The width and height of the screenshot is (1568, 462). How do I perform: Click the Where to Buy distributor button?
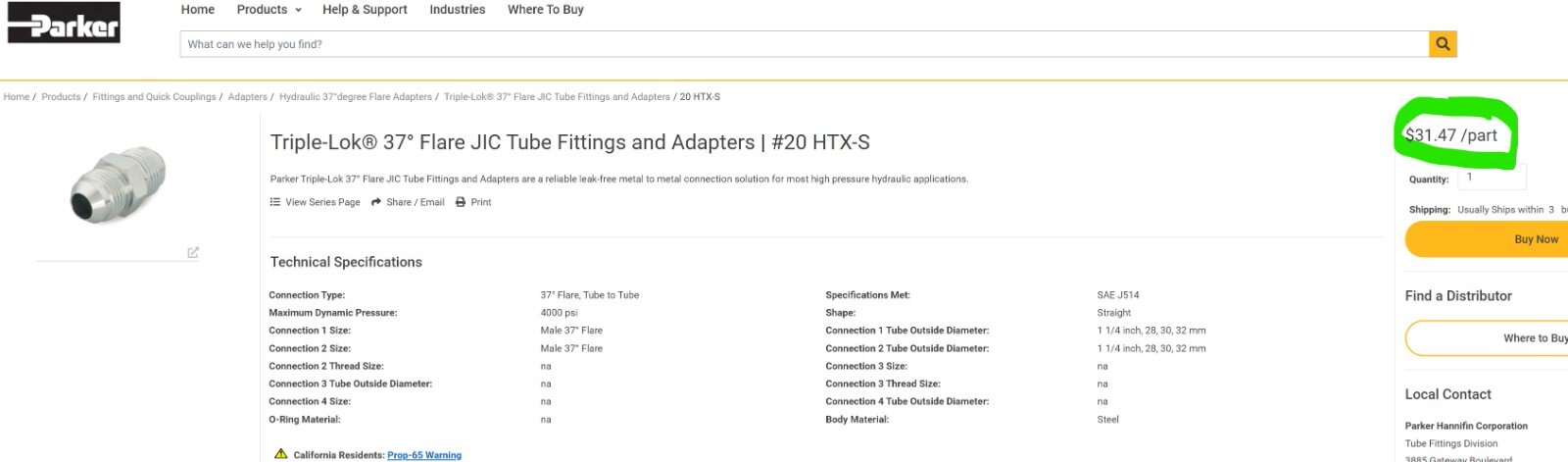pyautogui.click(x=1487, y=338)
